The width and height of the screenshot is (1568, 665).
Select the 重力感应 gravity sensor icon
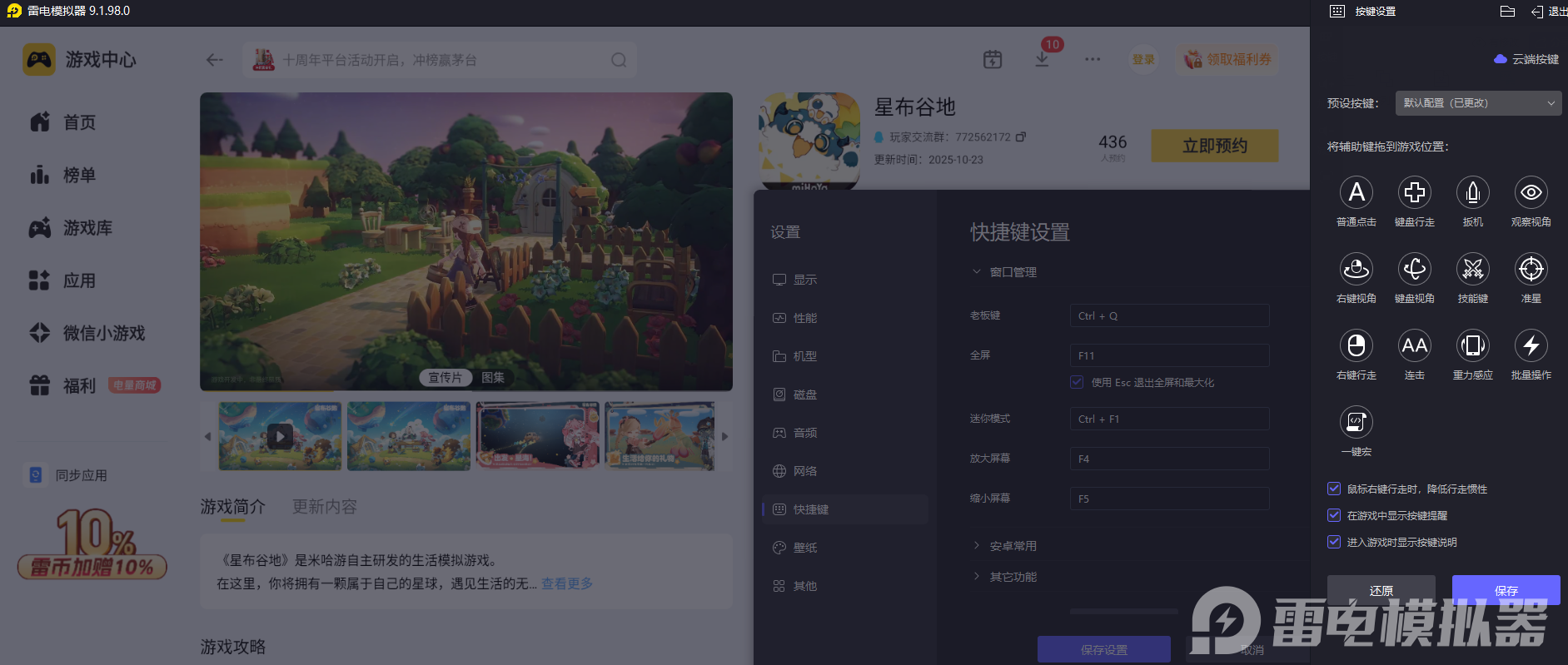[x=1473, y=345]
